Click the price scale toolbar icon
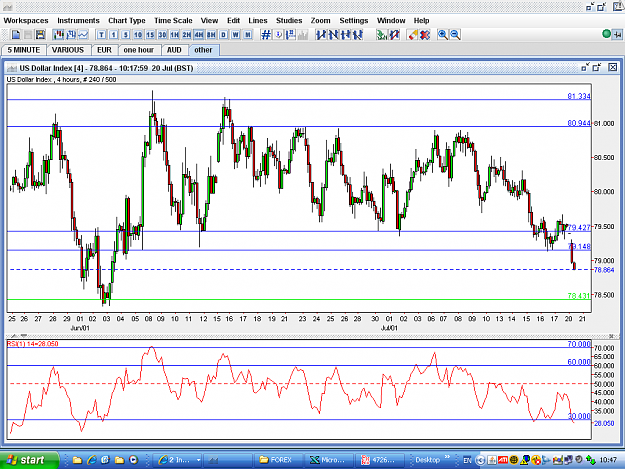Viewport: 625px width, 469px height. 291,35
